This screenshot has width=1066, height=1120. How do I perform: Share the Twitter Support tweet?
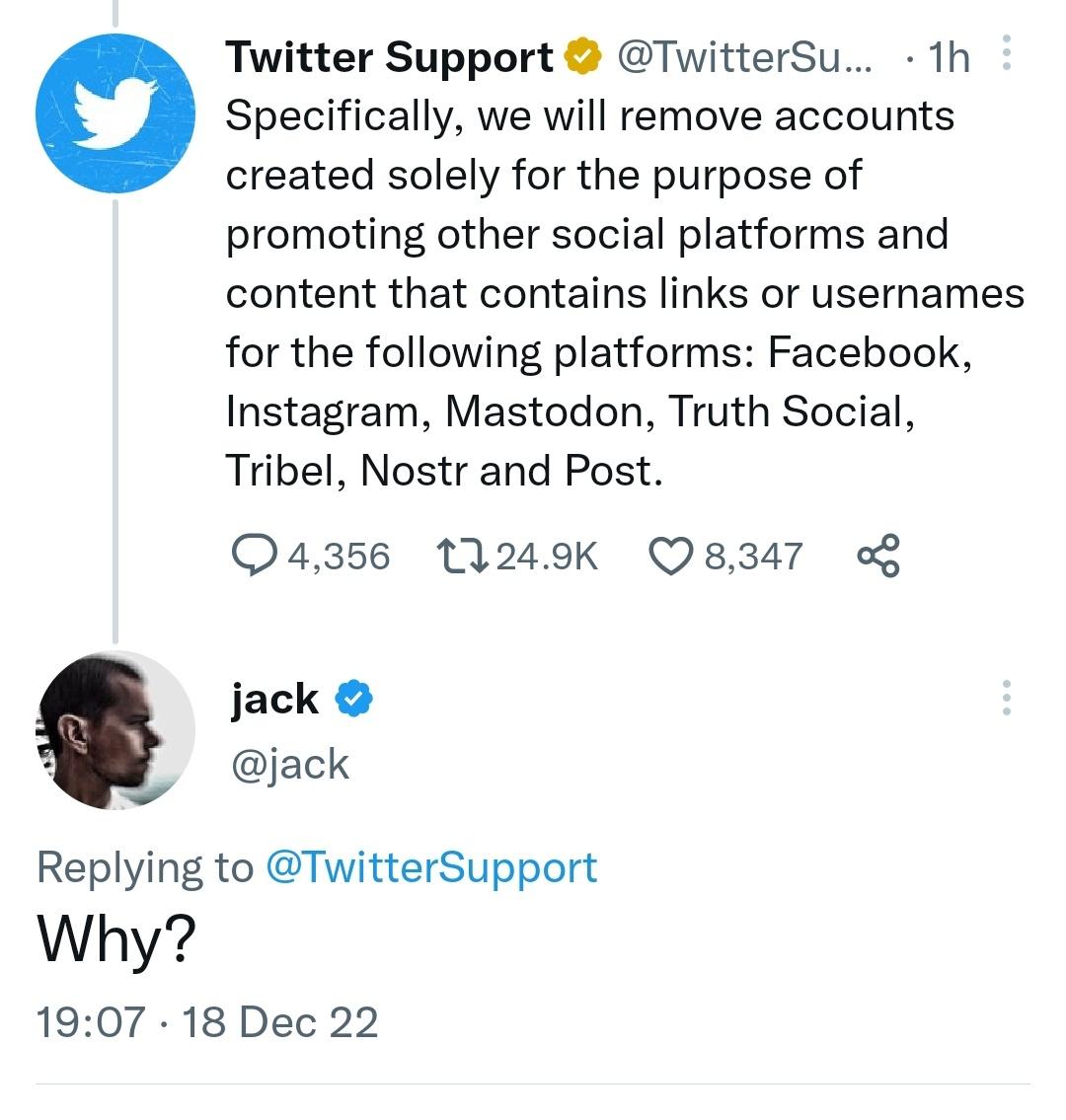tap(878, 556)
